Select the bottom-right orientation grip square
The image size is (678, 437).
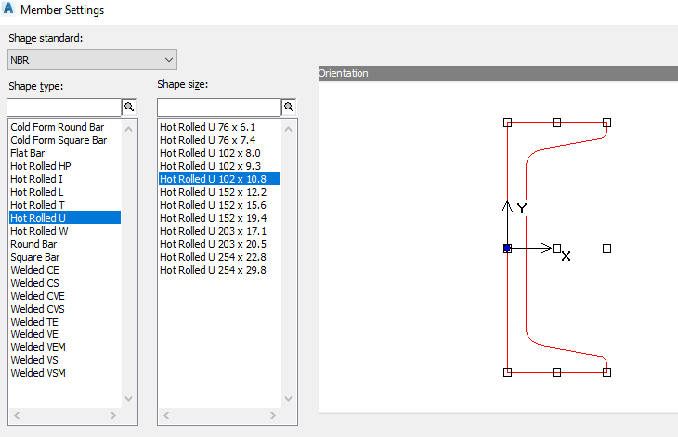(x=607, y=372)
